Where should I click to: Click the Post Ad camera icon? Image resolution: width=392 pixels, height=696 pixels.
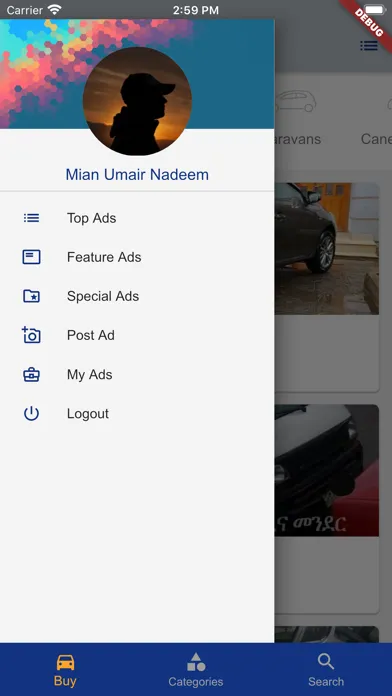coord(31,335)
